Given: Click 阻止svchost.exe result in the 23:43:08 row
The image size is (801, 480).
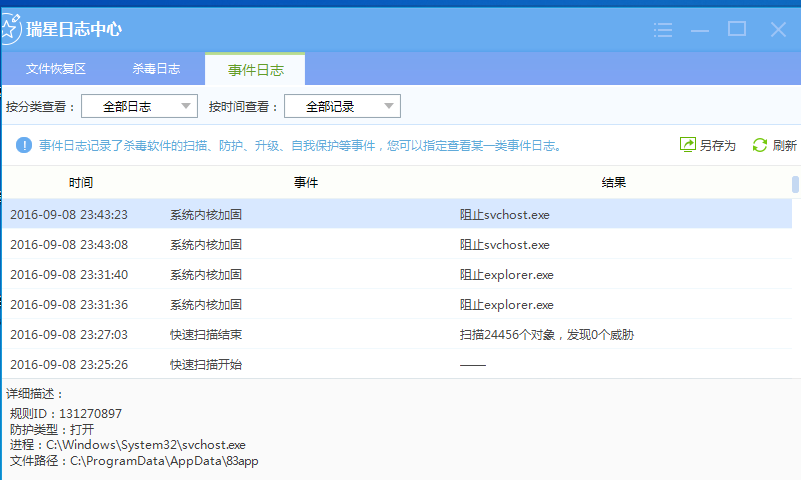Looking at the screenshot, I should [505, 245].
